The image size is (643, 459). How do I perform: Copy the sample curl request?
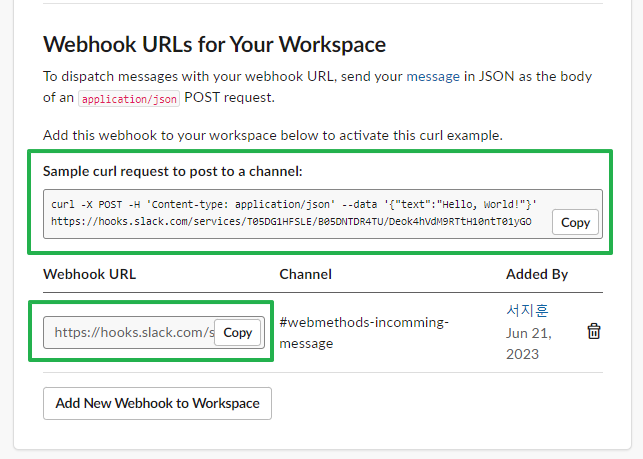point(575,222)
